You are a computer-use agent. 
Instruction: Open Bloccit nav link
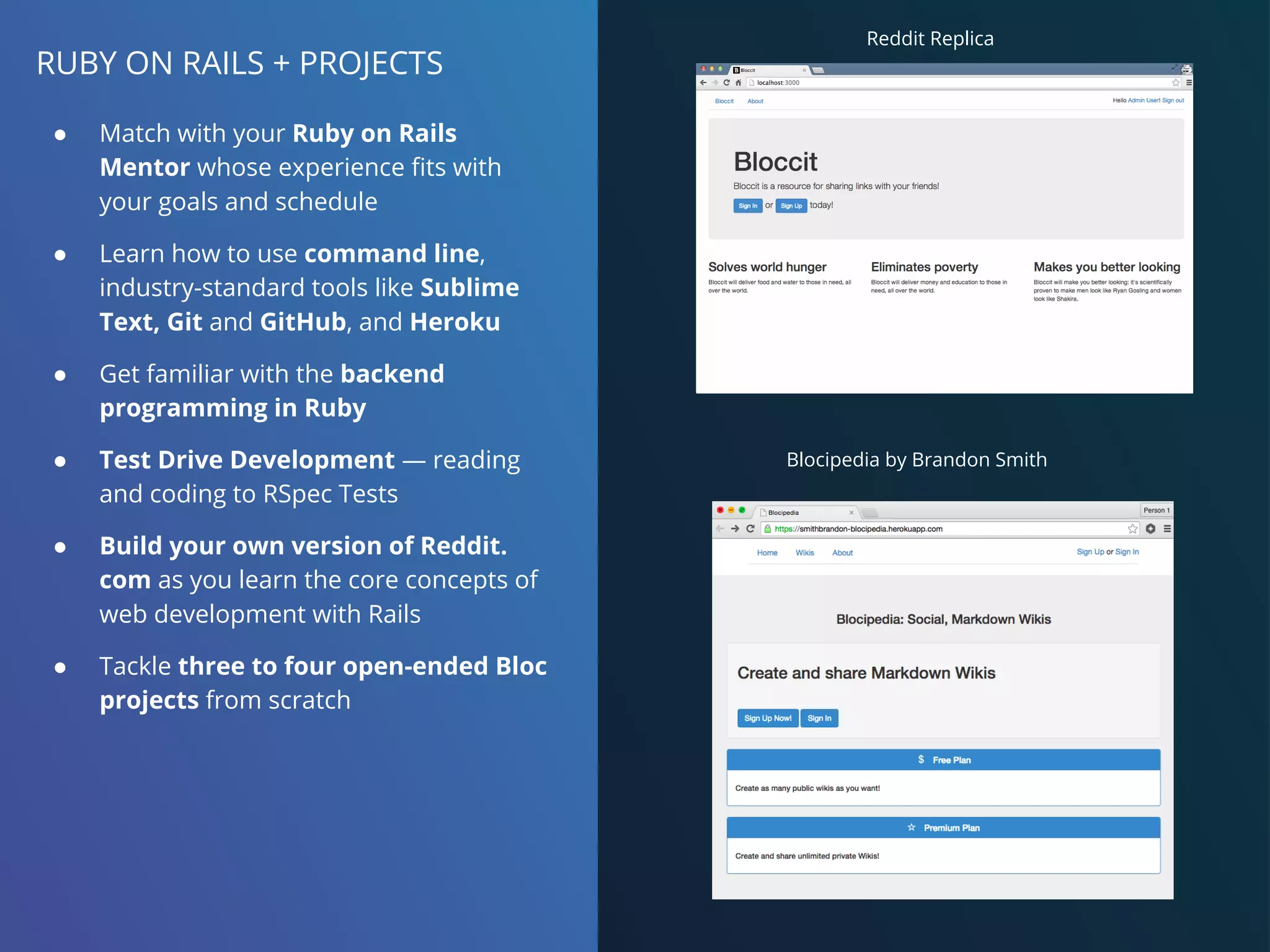(x=724, y=101)
